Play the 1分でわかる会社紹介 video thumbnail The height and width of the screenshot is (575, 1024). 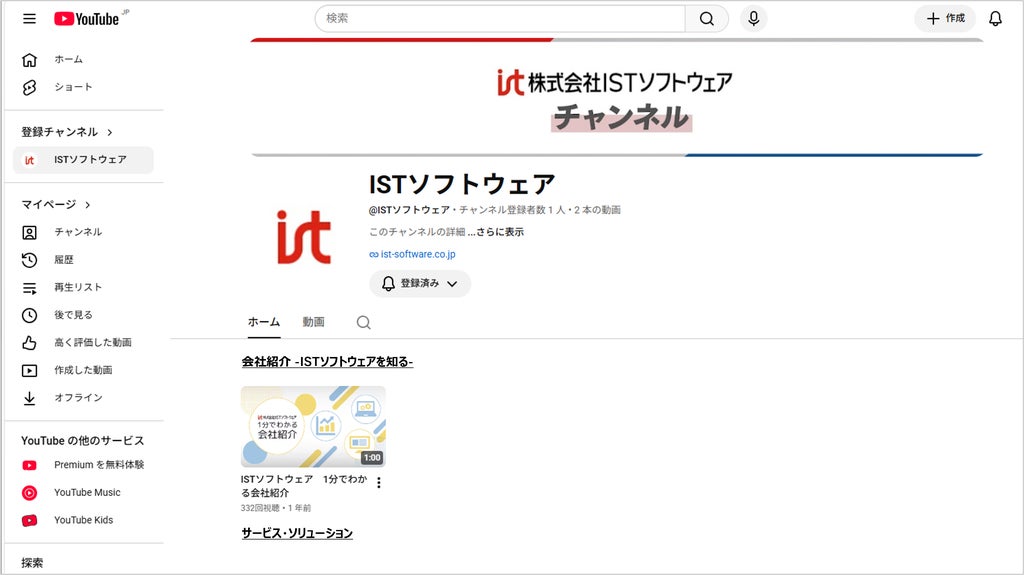point(313,427)
